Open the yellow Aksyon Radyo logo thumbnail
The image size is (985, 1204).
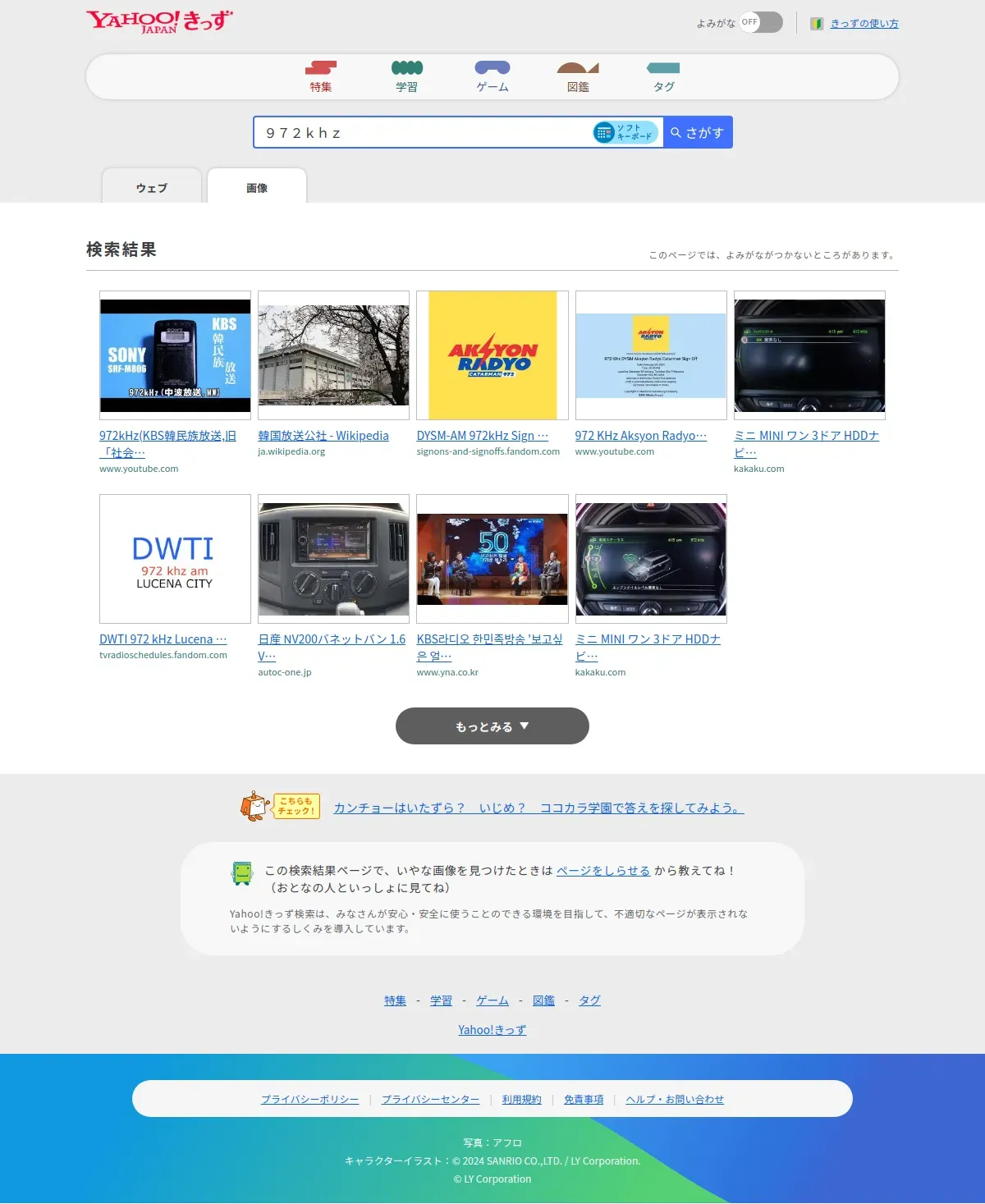click(x=492, y=355)
